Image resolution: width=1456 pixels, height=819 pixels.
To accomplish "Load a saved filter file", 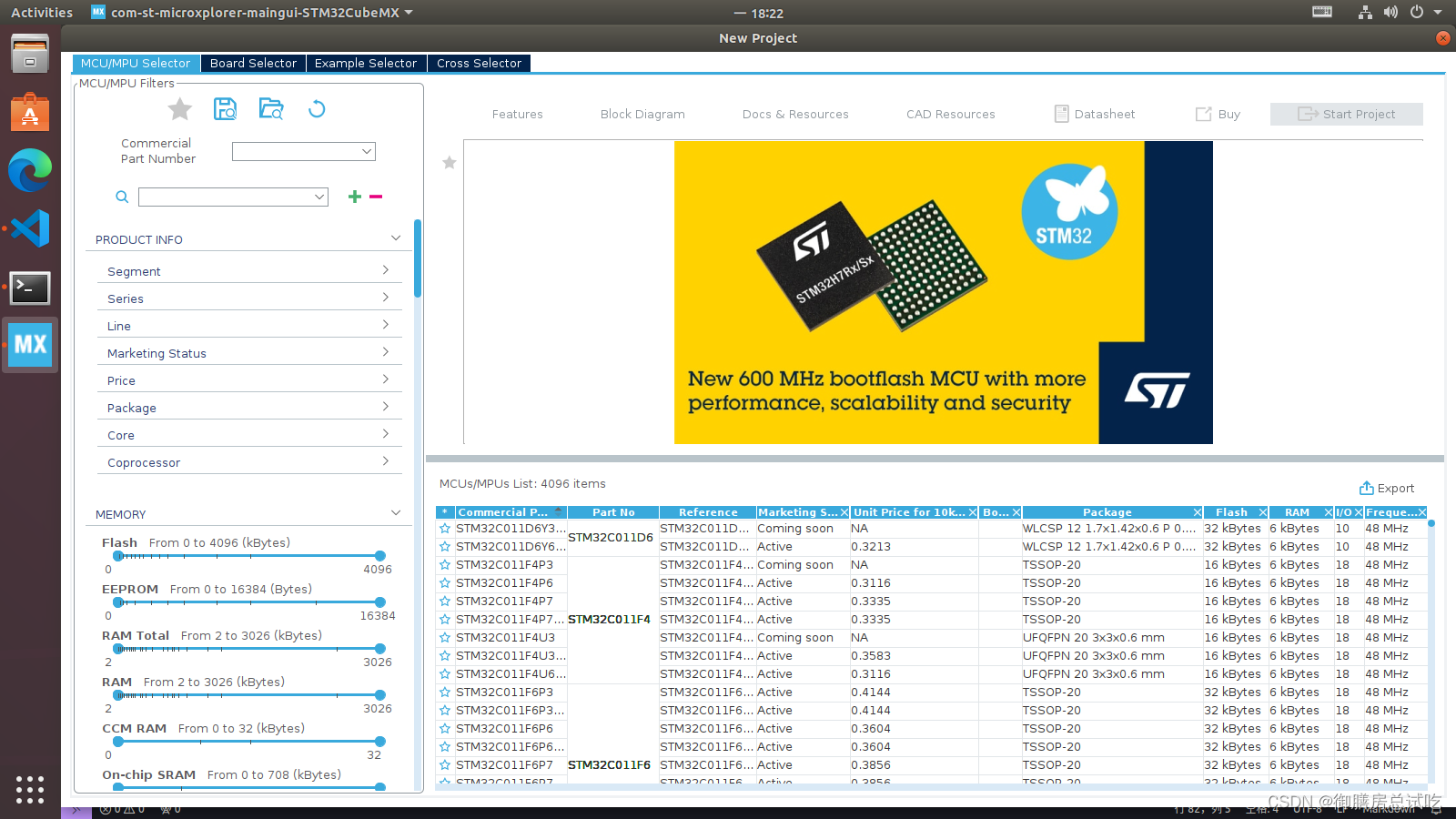I will coord(270,108).
